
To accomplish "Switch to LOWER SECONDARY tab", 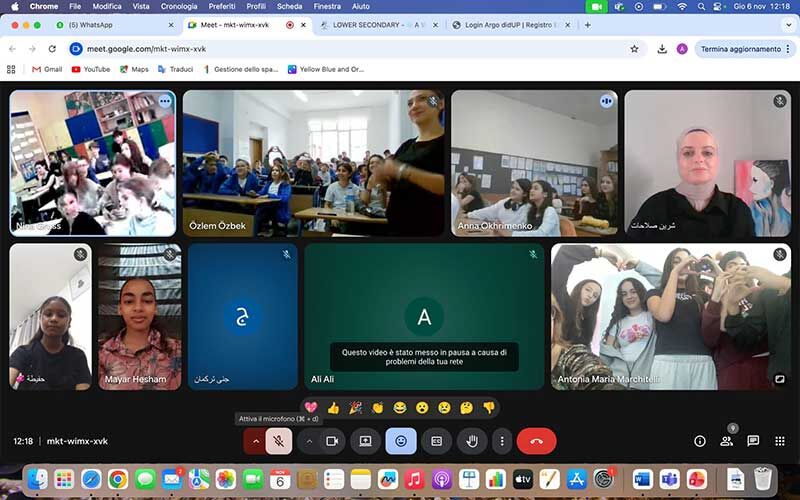I will point(378,25).
